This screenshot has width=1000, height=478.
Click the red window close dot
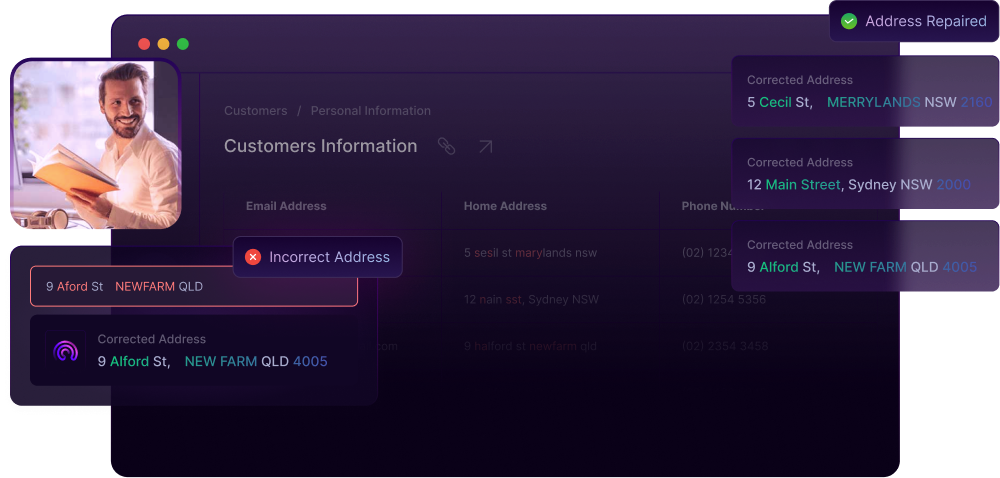tap(144, 44)
